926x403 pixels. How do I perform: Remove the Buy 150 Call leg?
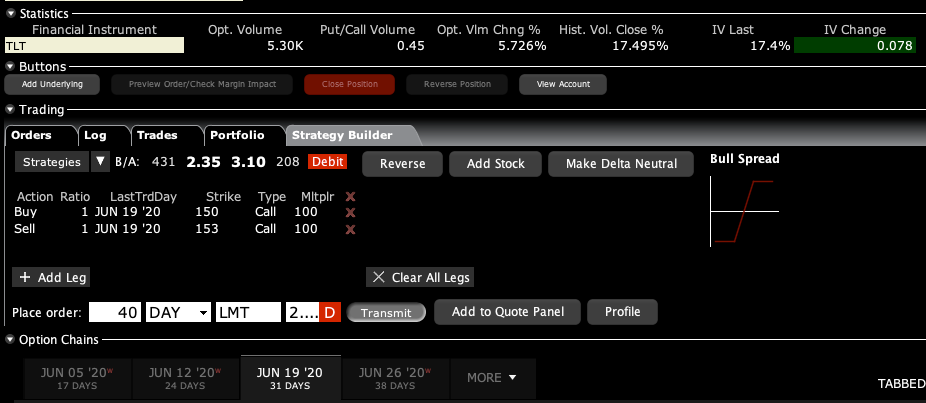(350, 213)
